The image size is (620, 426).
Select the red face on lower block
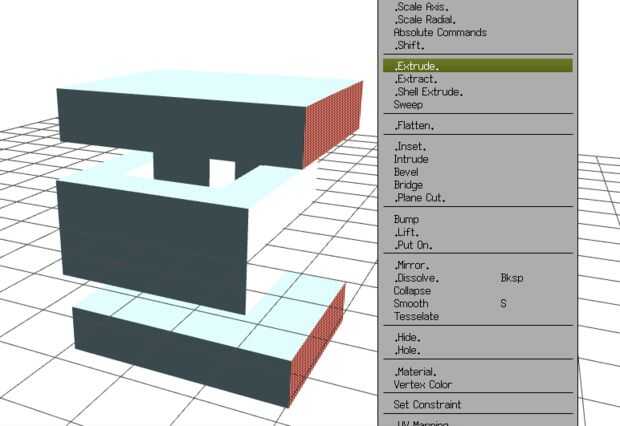318,343
